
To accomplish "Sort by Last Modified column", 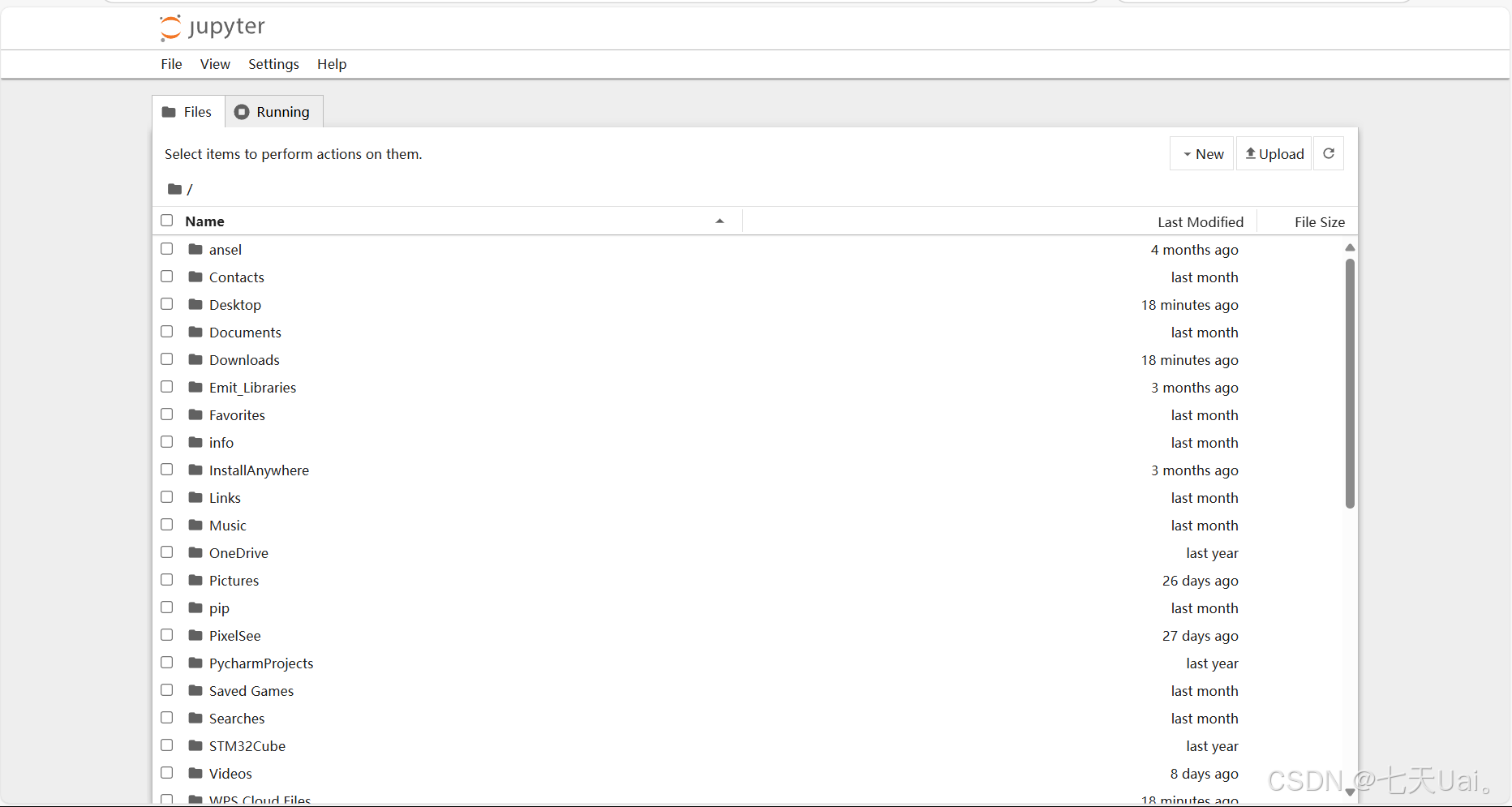I will tap(1201, 222).
